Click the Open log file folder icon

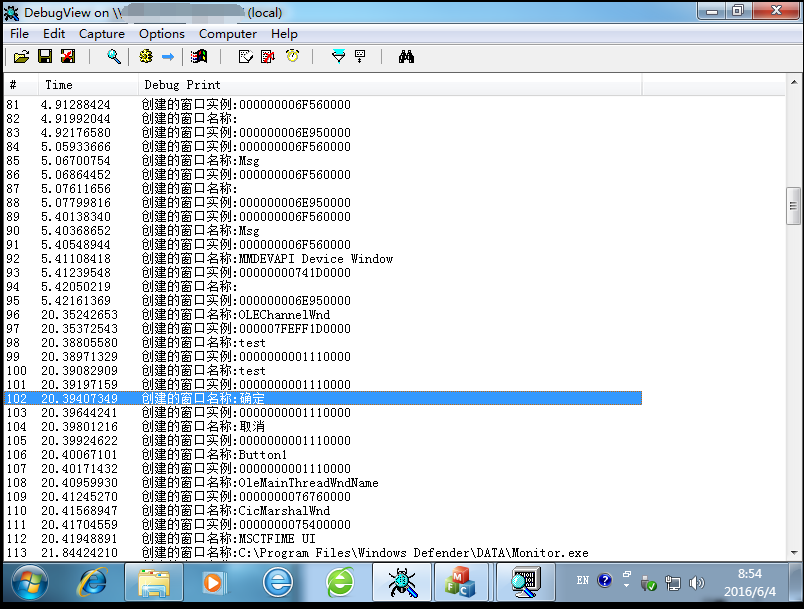22,56
